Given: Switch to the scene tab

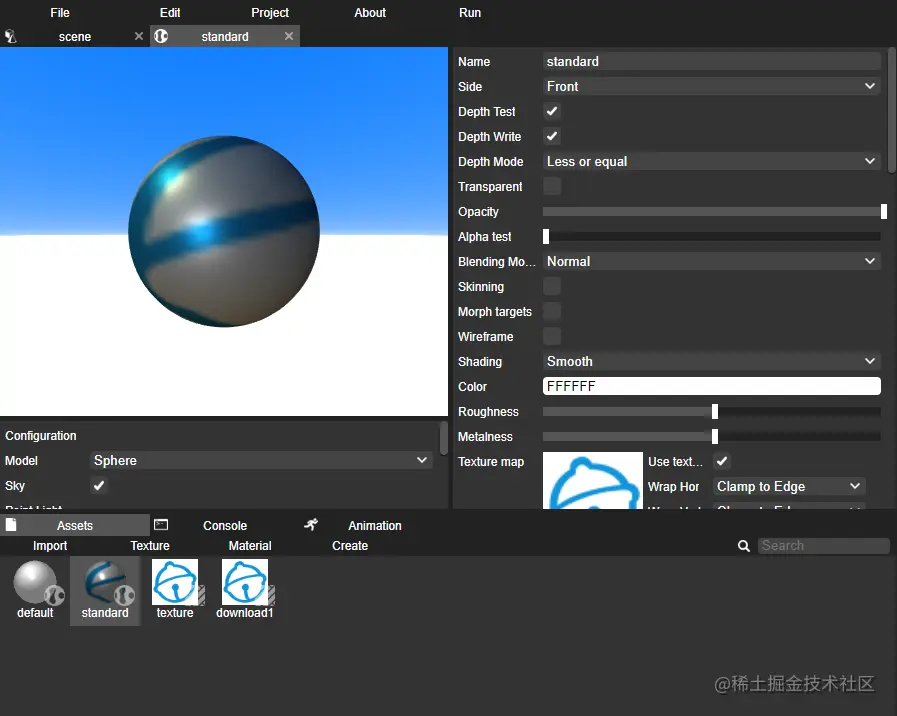Looking at the screenshot, I should [x=74, y=37].
